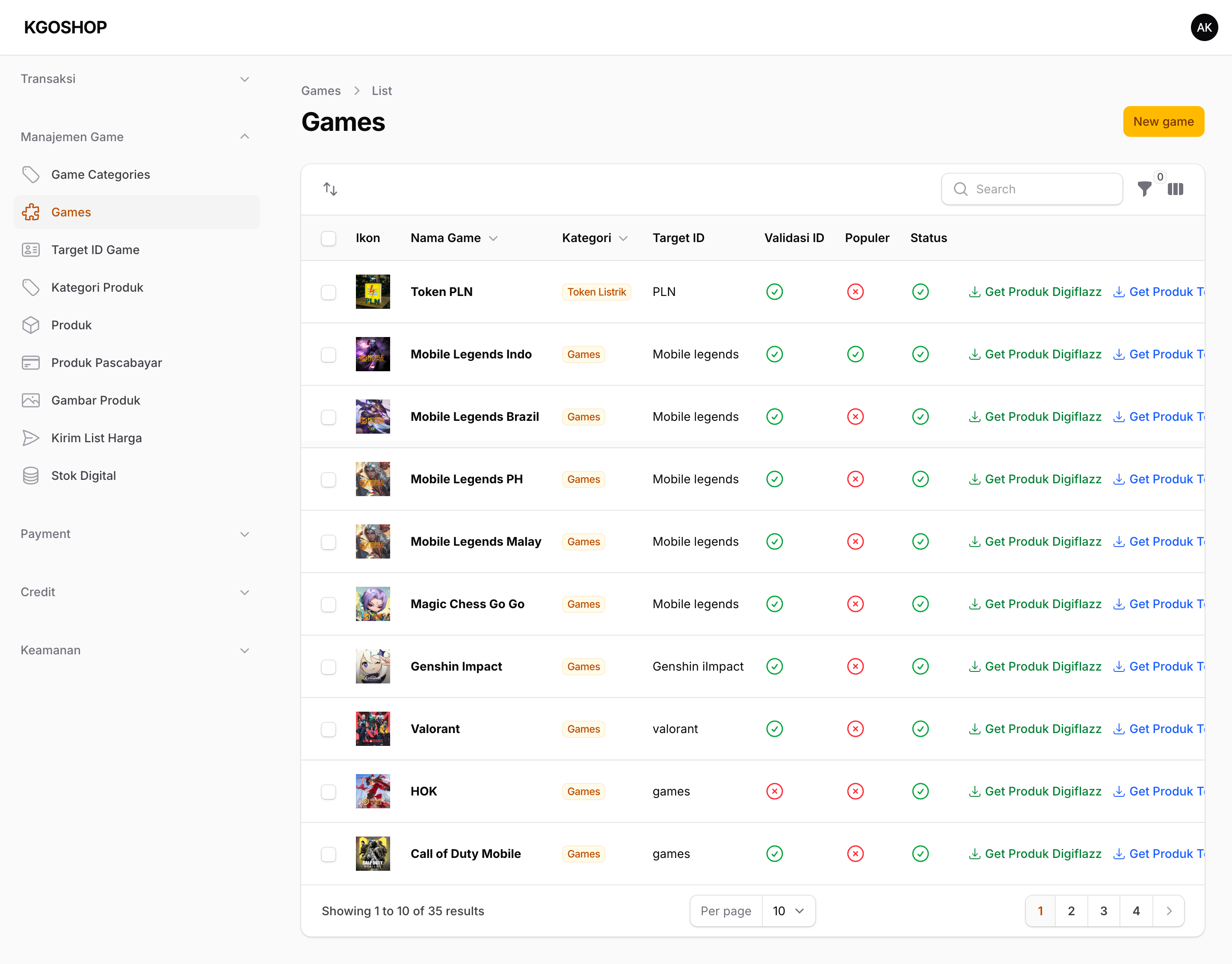Open the table filter funnel icon
Screen dimensions: 1232x964
coord(1144,189)
